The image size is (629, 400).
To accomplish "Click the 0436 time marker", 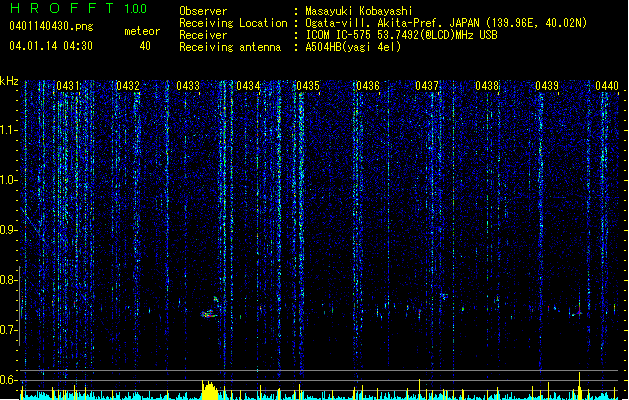I will 367,86.
